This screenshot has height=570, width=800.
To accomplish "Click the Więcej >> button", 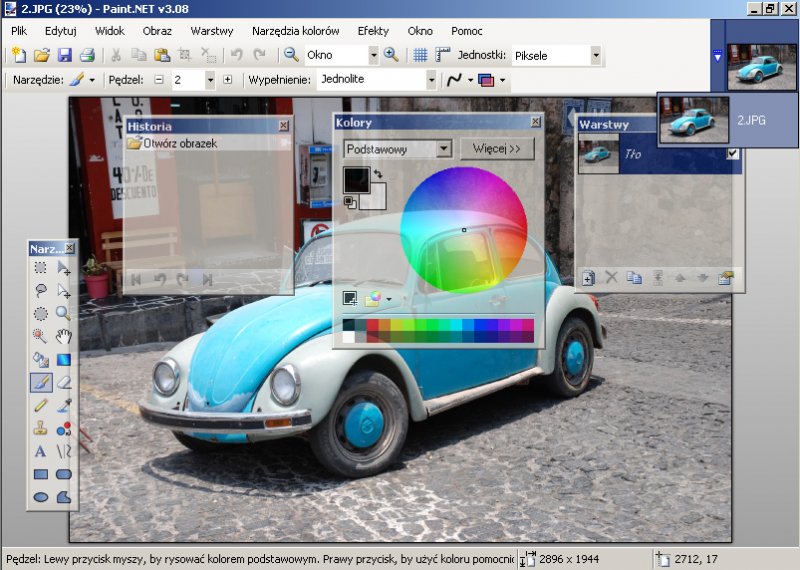I will (497, 149).
